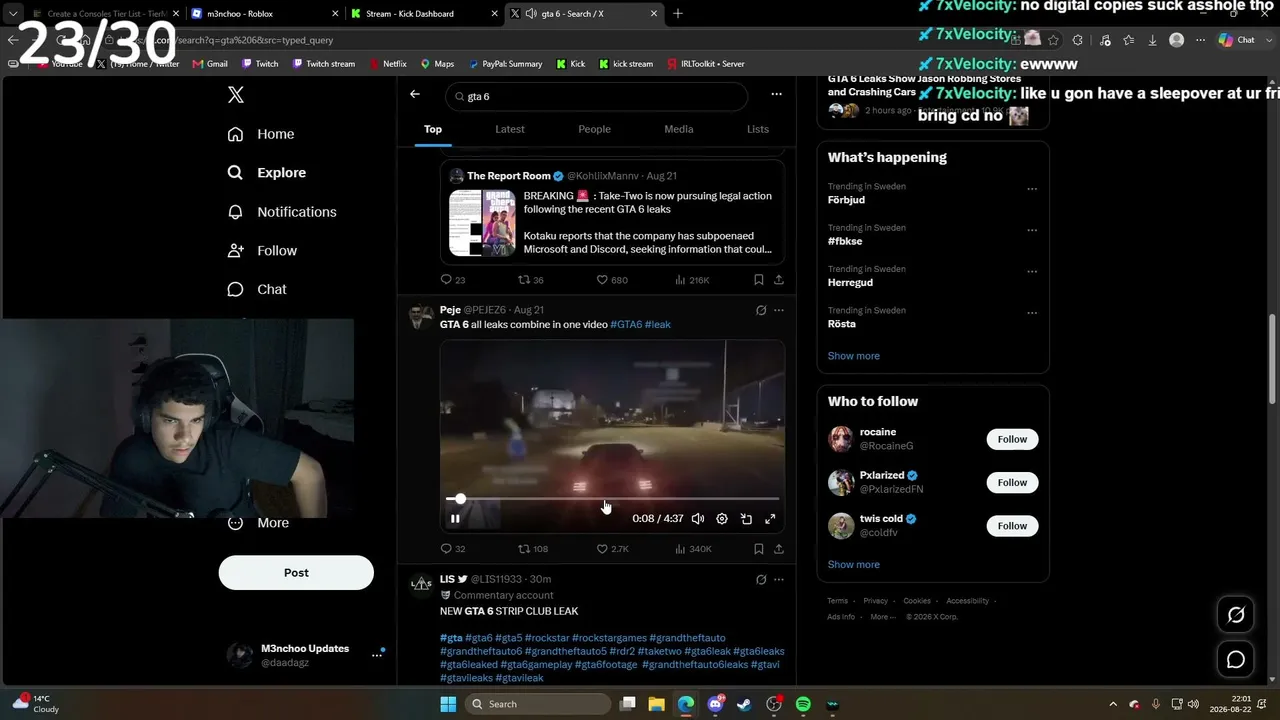Open the Maps bookmark
This screenshot has width=1280, height=720.
[x=437, y=64]
